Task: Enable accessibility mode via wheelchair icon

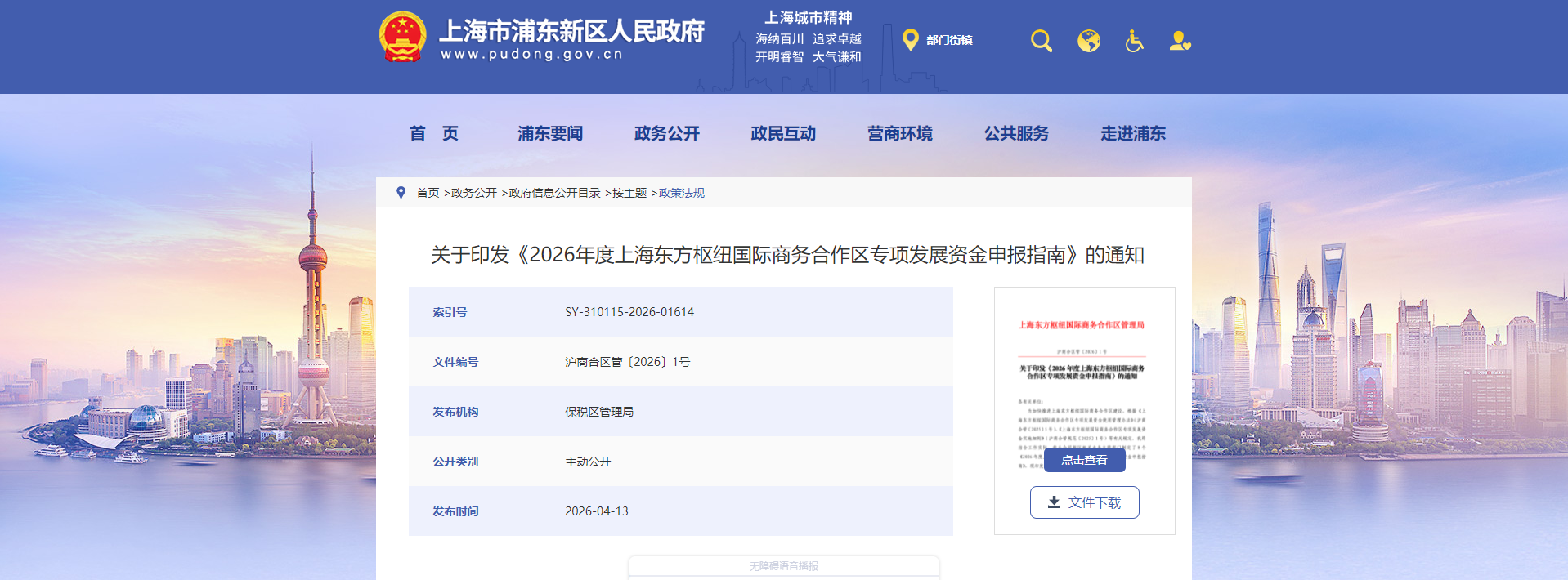Action: pos(1134,41)
